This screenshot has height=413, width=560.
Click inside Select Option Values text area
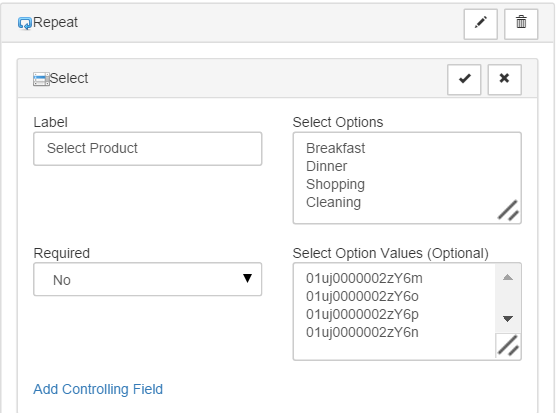coord(395,311)
